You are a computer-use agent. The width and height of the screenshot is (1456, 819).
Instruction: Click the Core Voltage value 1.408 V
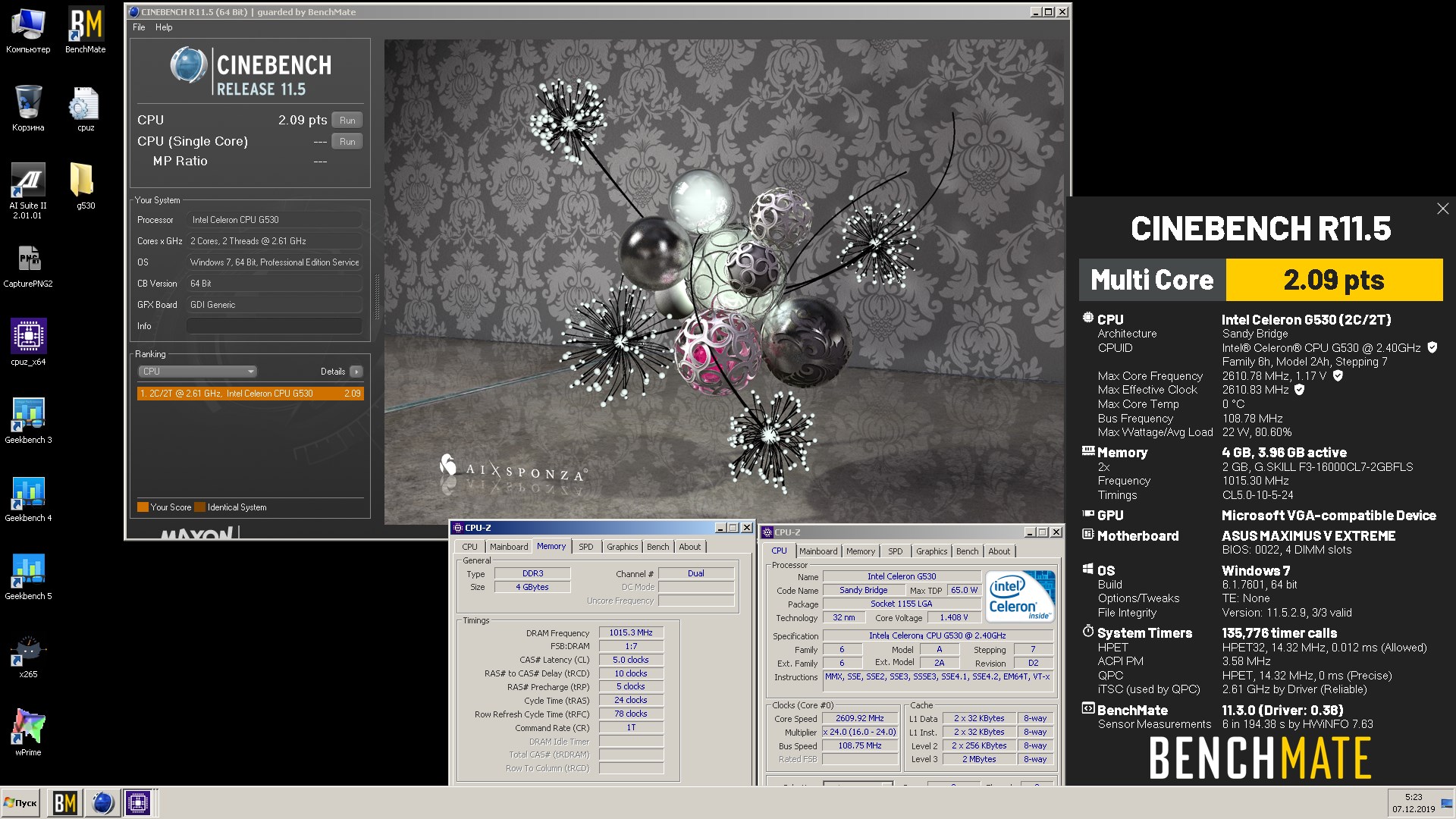(x=954, y=617)
